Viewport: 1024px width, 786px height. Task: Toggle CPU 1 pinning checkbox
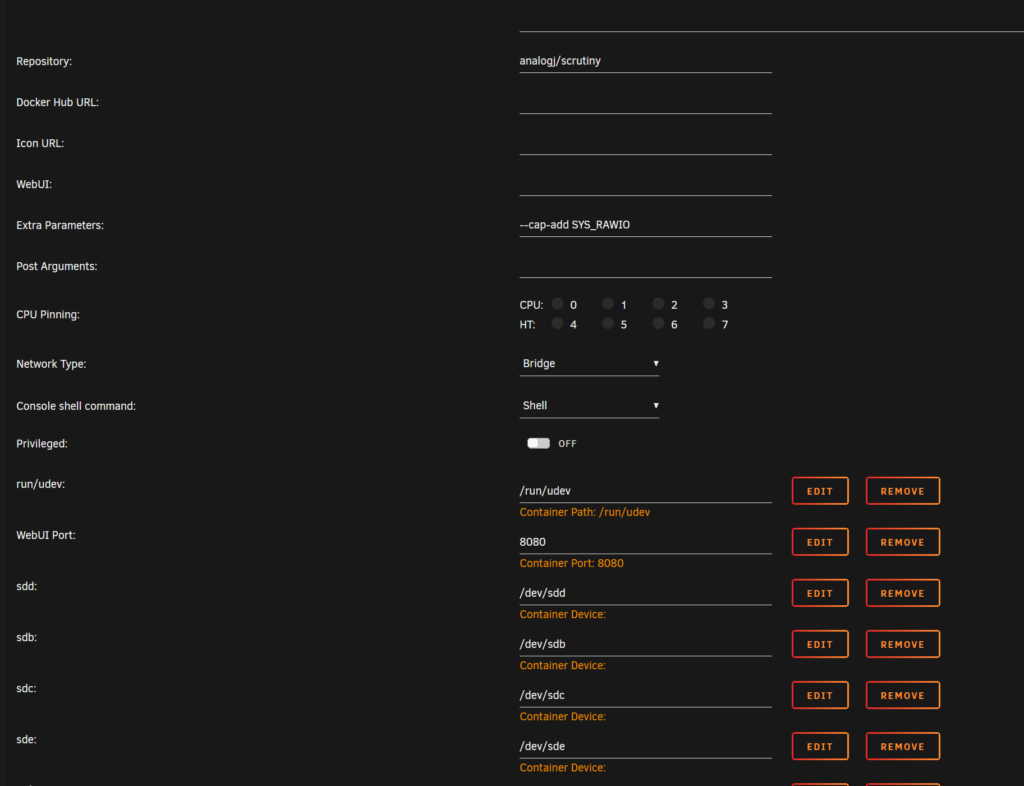click(x=608, y=304)
